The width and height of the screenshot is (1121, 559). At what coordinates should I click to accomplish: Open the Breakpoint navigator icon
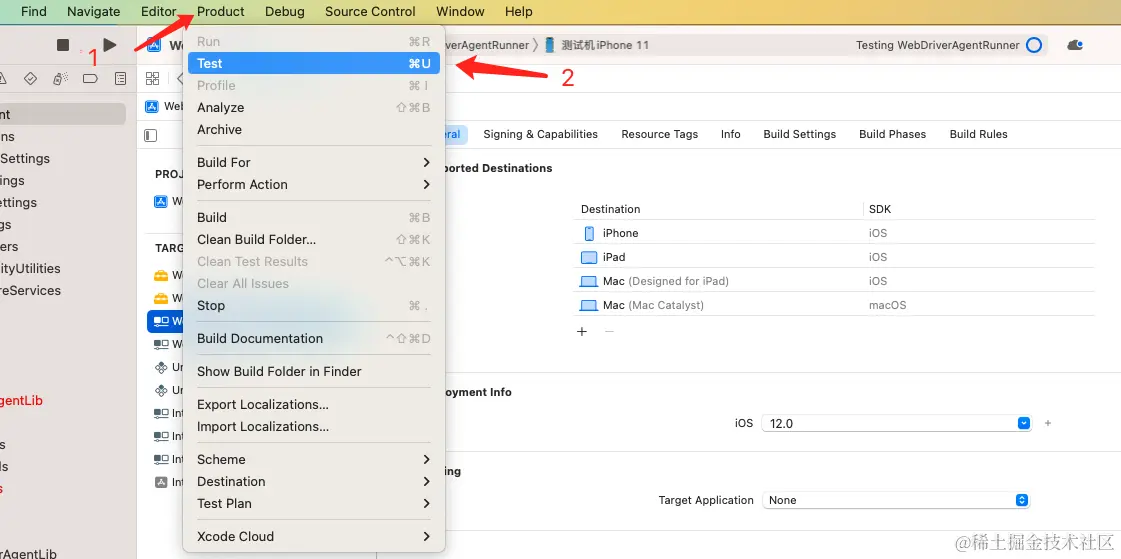click(x=90, y=79)
